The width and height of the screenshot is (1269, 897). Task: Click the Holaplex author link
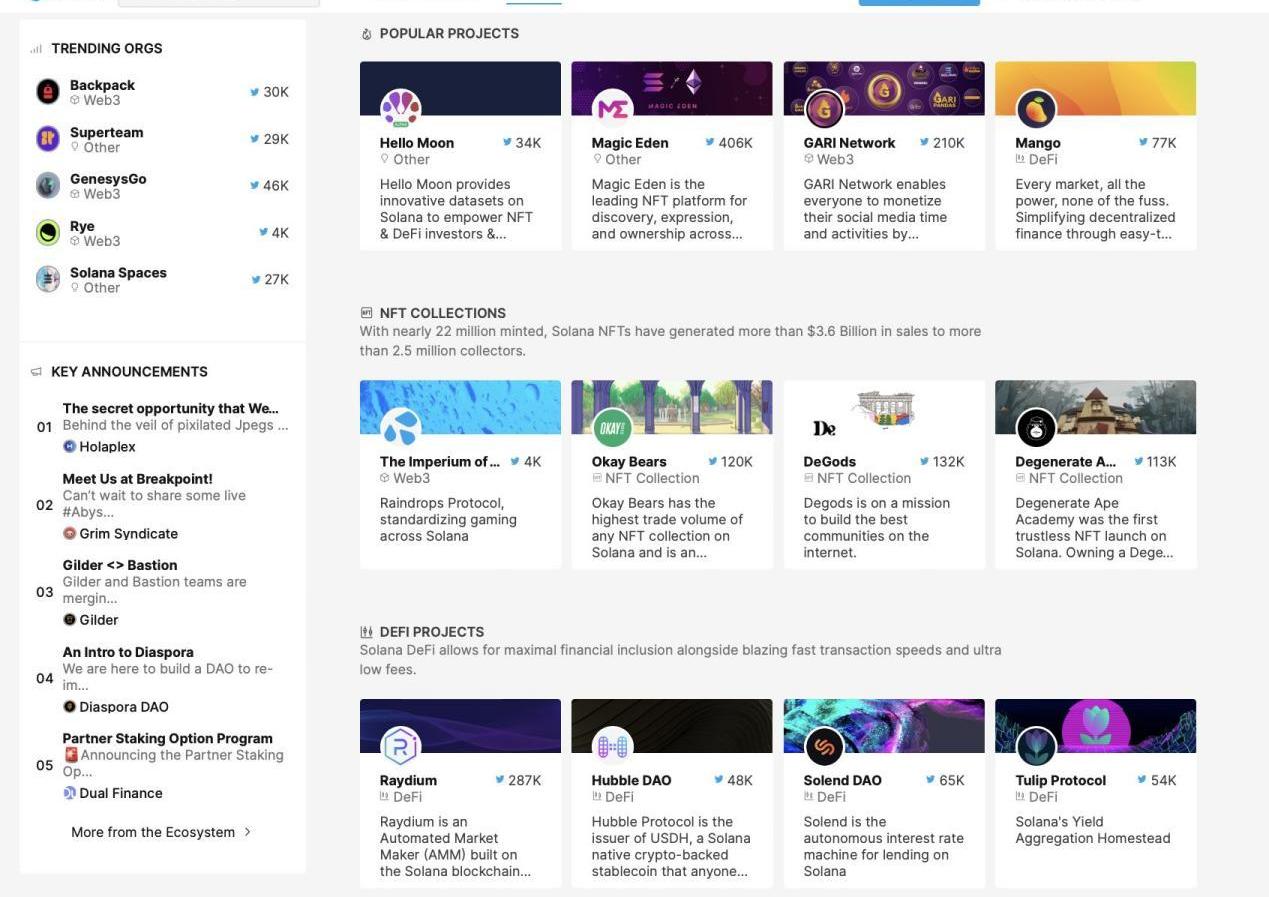click(x=106, y=447)
